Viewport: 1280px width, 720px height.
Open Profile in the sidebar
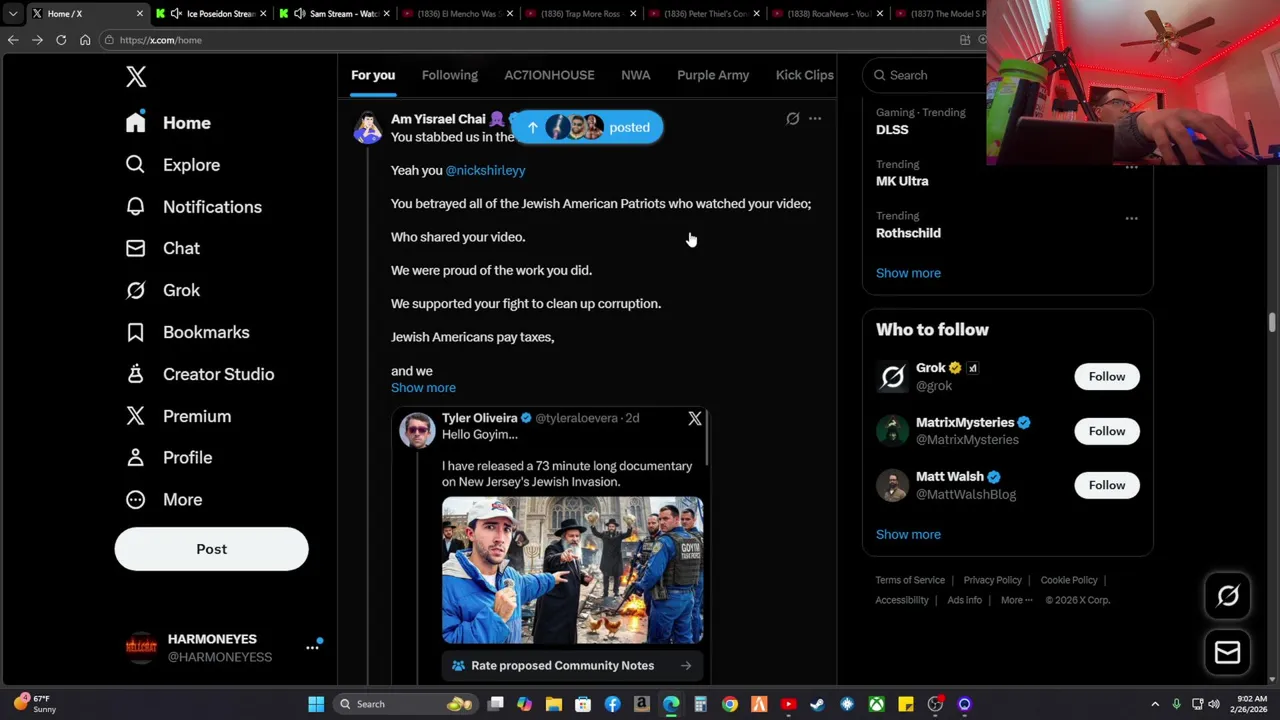[168, 457]
